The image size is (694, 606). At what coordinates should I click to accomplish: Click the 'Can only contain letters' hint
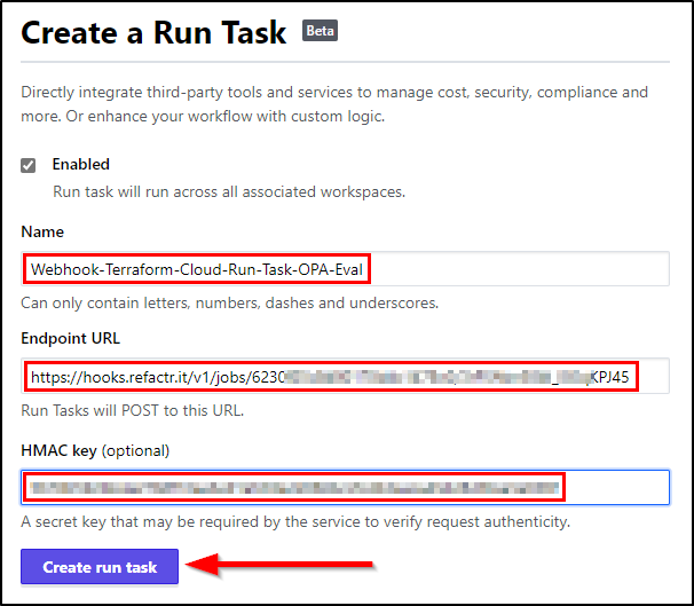click(230, 302)
